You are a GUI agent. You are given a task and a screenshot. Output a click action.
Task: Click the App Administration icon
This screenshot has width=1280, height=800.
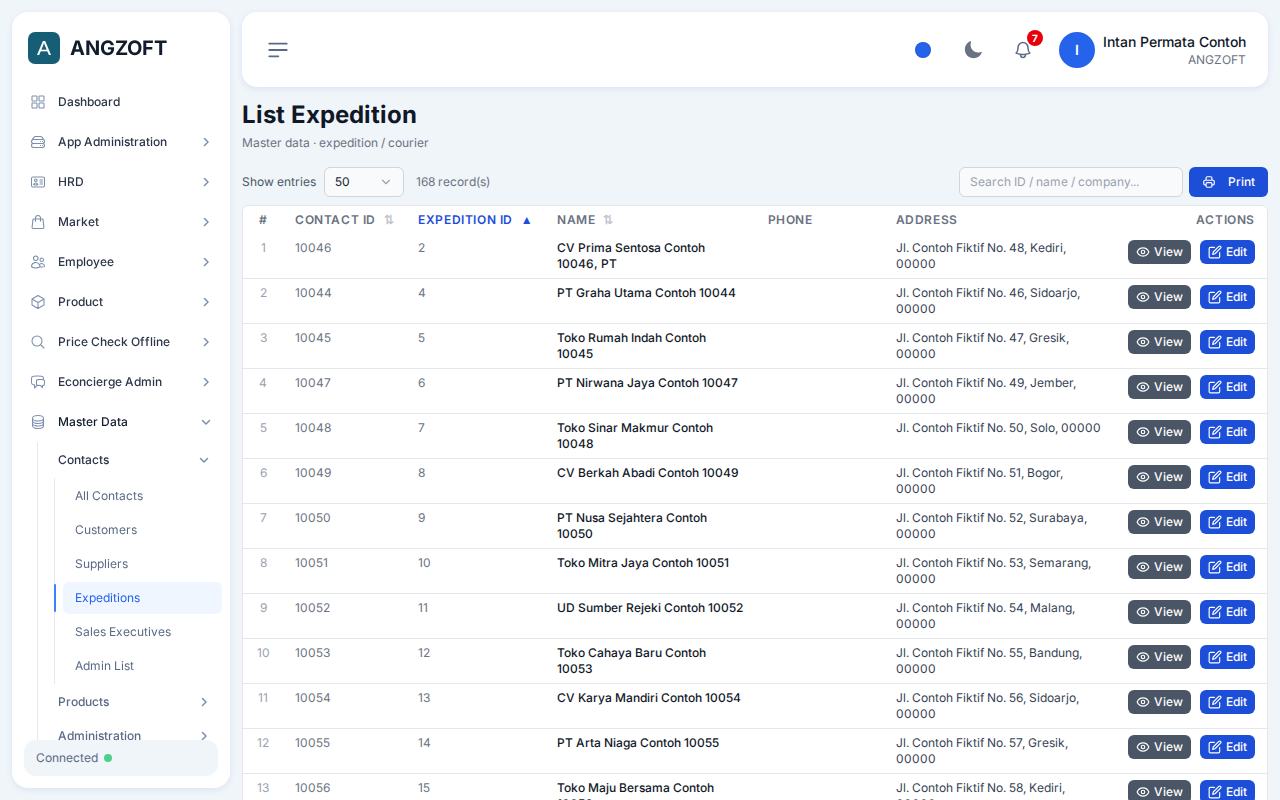pos(38,142)
